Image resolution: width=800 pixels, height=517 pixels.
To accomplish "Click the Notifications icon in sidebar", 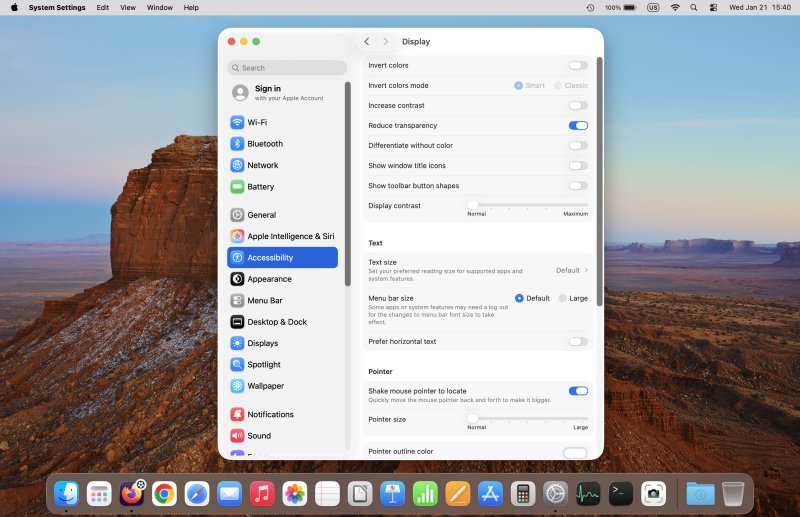I will (x=237, y=414).
